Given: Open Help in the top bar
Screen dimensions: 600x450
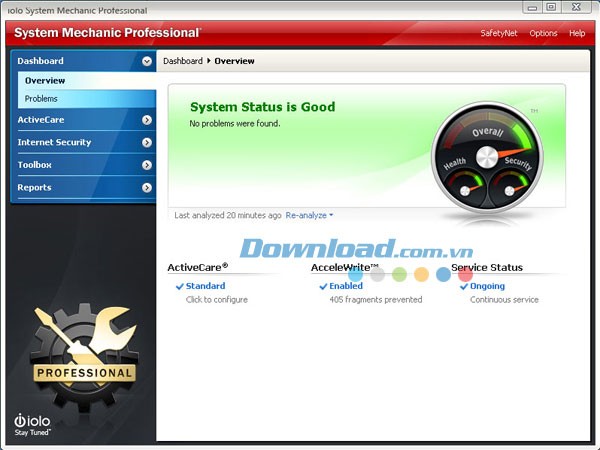Looking at the screenshot, I should click(x=577, y=33).
